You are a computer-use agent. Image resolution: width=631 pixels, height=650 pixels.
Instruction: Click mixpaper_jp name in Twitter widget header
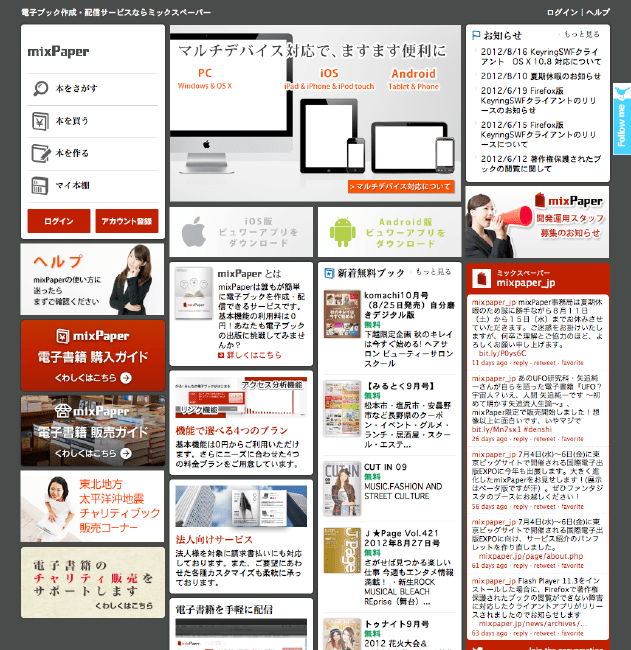click(x=526, y=283)
